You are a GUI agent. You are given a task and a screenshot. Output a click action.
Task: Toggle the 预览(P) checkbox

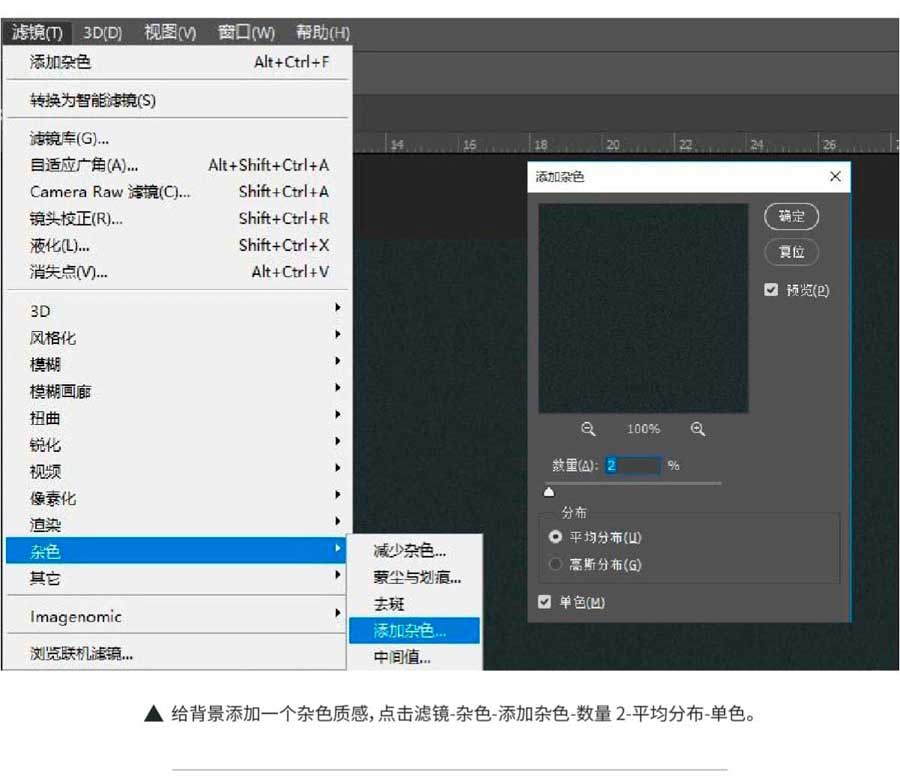pos(771,290)
